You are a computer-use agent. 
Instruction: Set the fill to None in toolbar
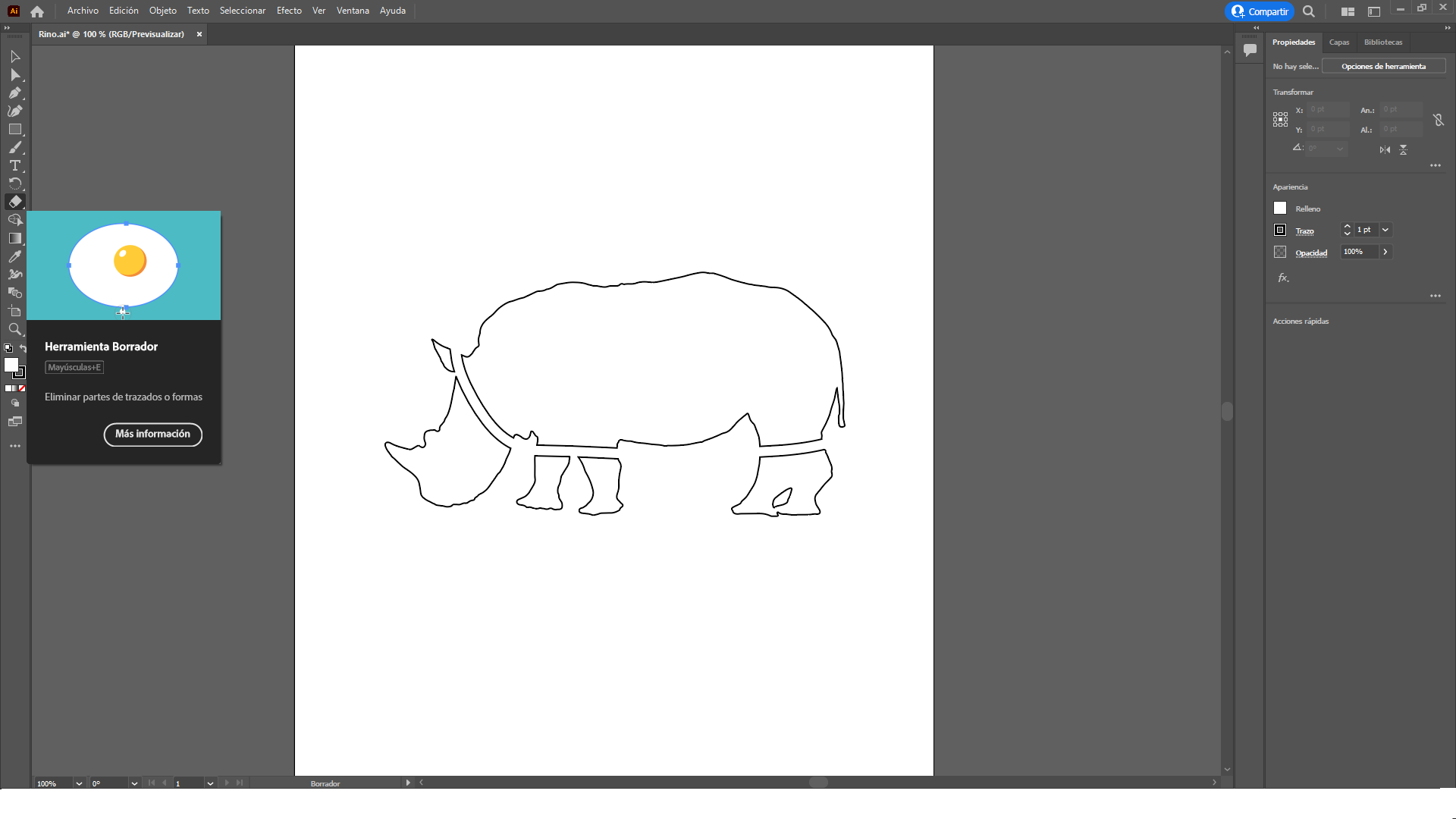pyautogui.click(x=22, y=388)
